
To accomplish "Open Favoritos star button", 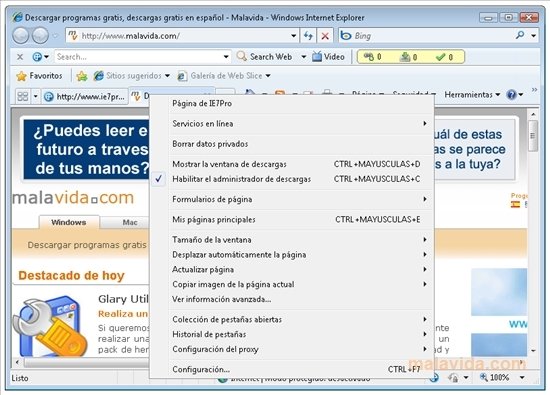I will (x=39, y=76).
